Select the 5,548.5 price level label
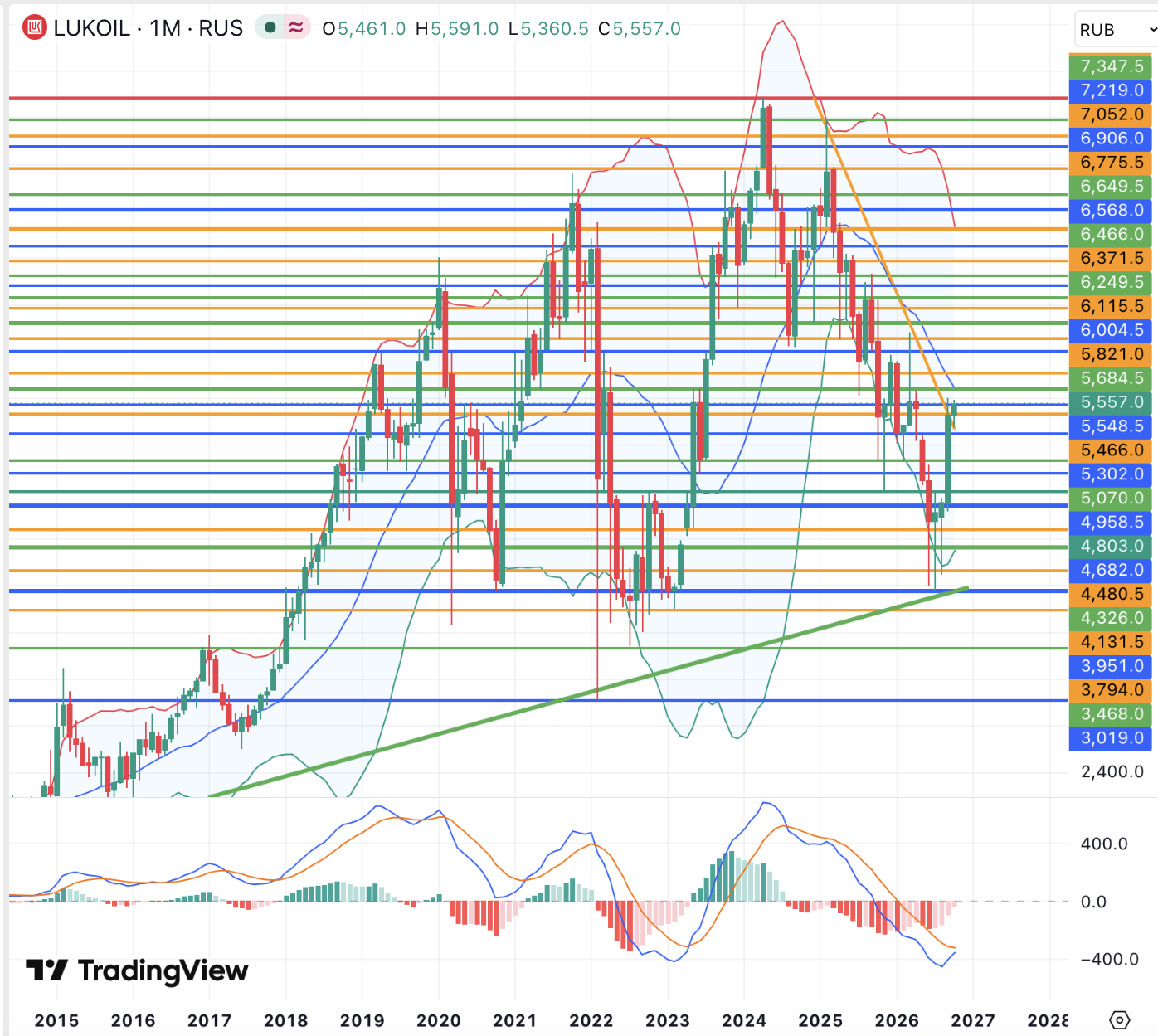Image resolution: width=1158 pixels, height=1036 pixels. point(1112,426)
